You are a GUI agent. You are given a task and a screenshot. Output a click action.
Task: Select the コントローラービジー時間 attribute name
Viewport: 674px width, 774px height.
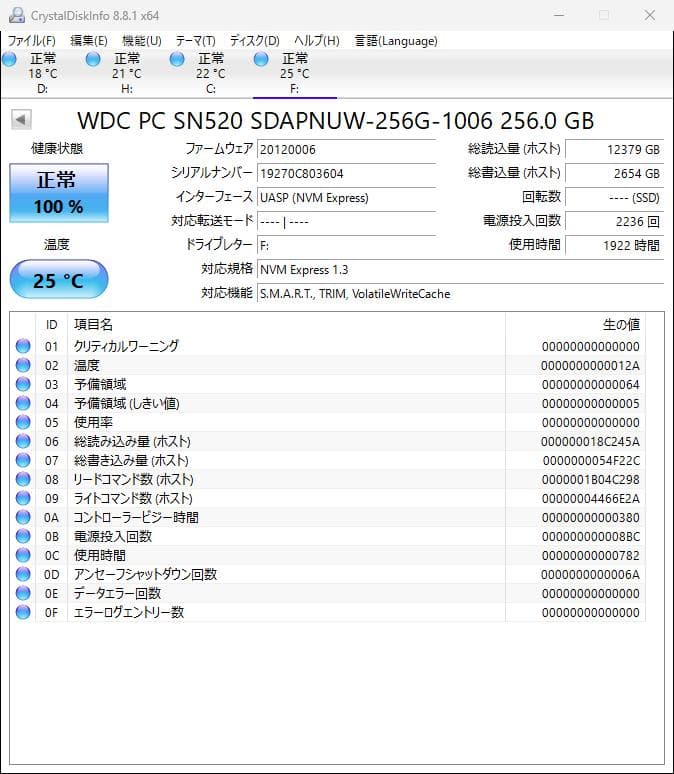click(136, 517)
